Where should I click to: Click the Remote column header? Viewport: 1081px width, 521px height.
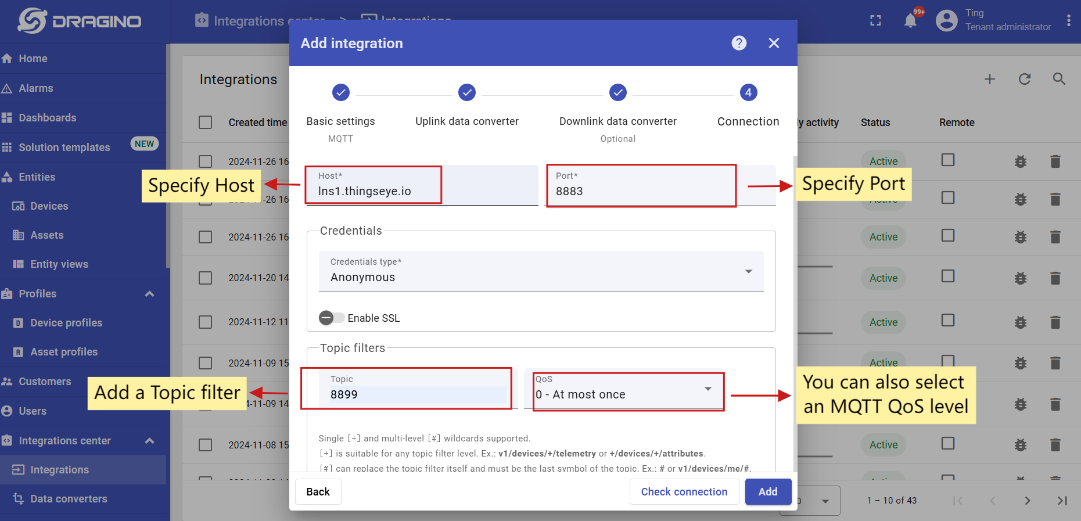tap(957, 123)
